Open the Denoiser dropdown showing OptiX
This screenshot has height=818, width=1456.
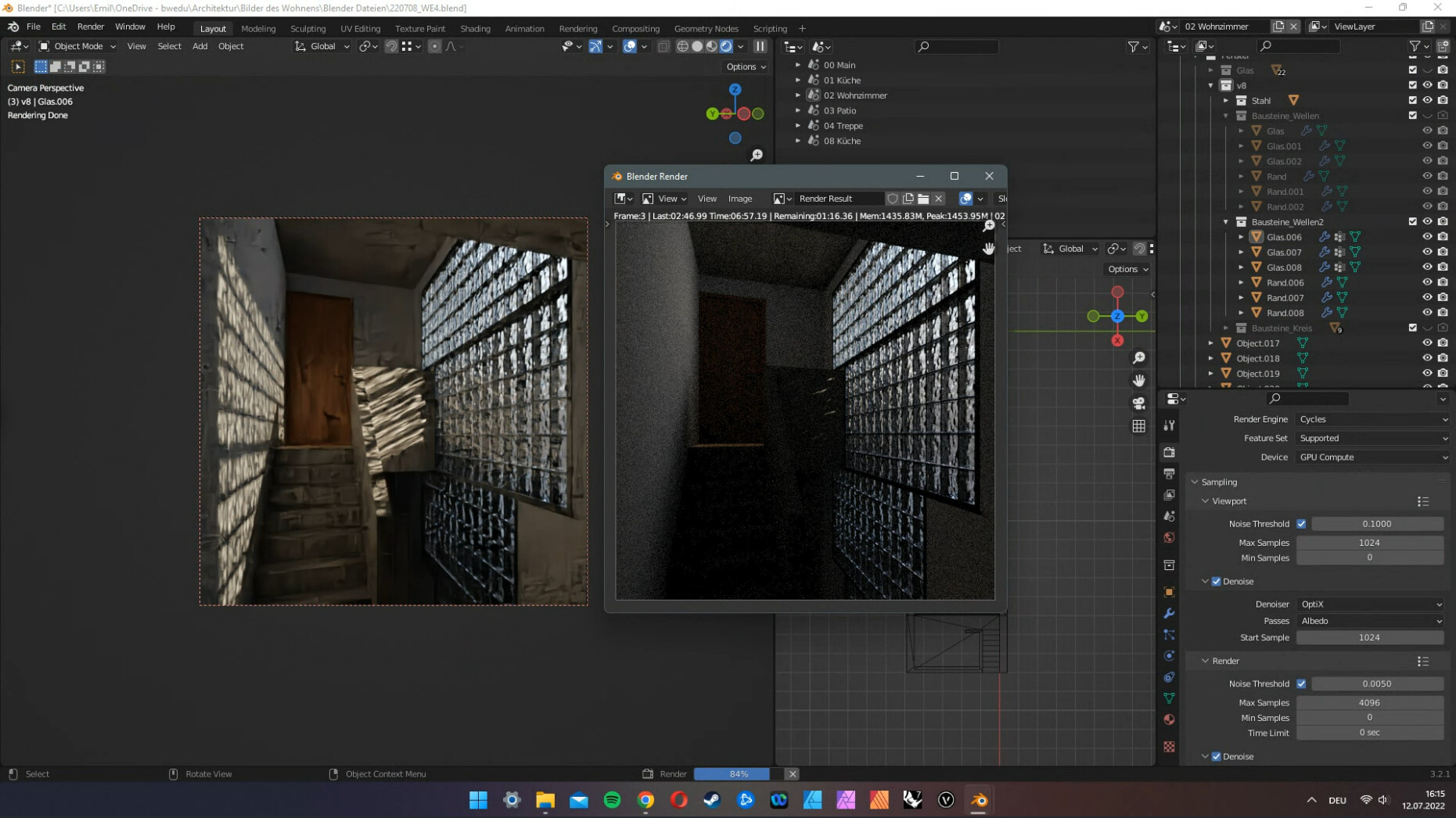(x=1369, y=604)
